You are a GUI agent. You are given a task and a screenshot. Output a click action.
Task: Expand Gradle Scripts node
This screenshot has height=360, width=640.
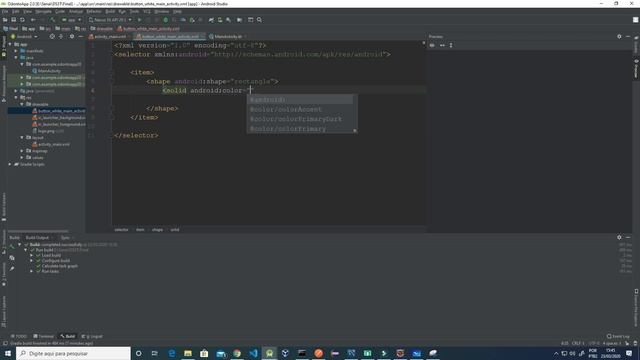tap(10, 164)
